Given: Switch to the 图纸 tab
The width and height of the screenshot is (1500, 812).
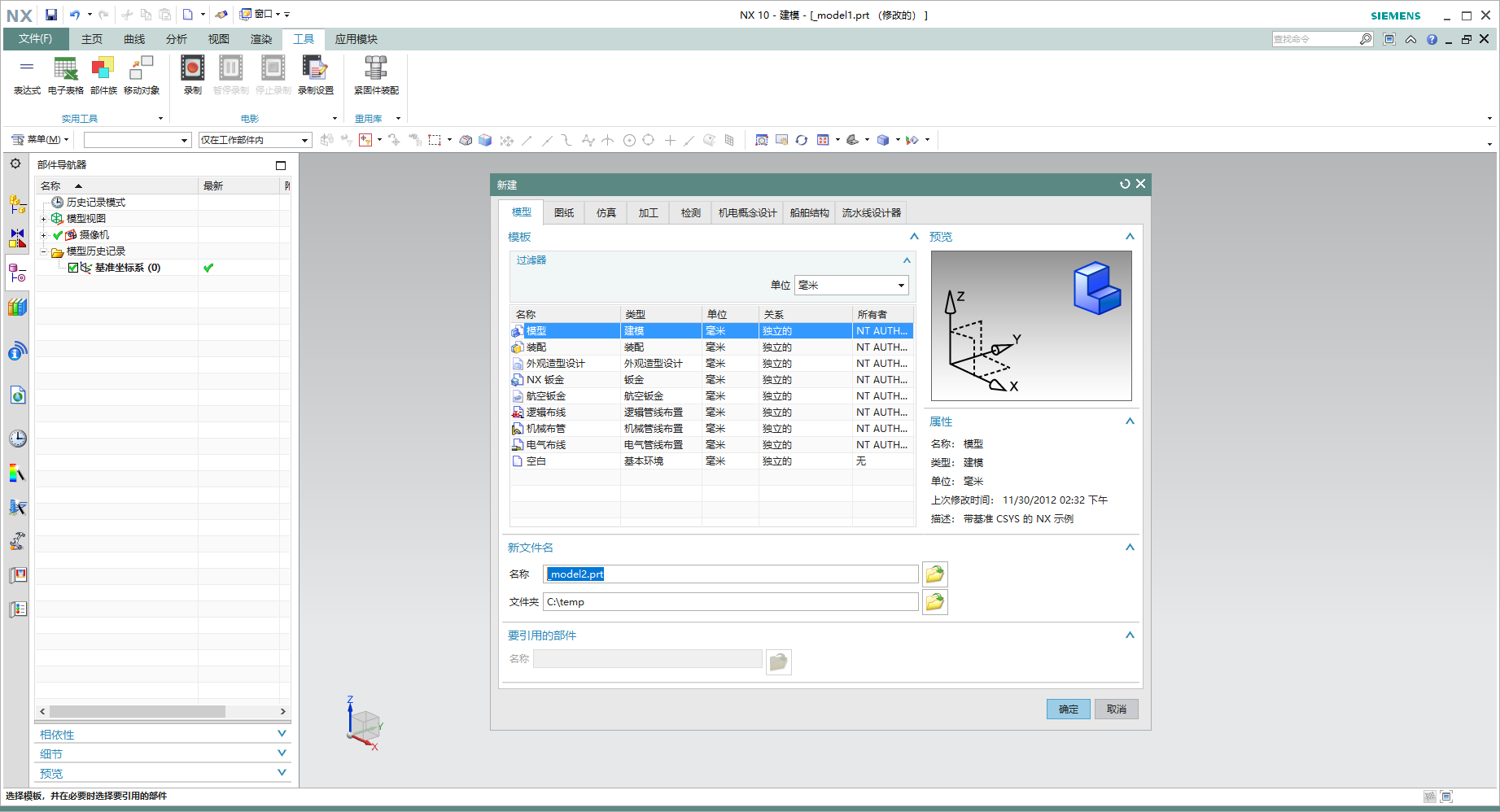Looking at the screenshot, I should point(564,212).
